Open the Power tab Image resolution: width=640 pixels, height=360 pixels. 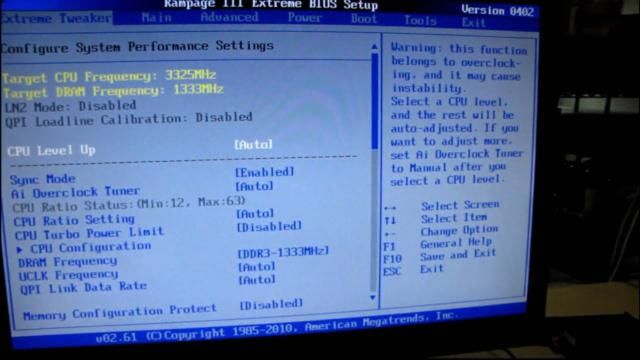(x=304, y=18)
